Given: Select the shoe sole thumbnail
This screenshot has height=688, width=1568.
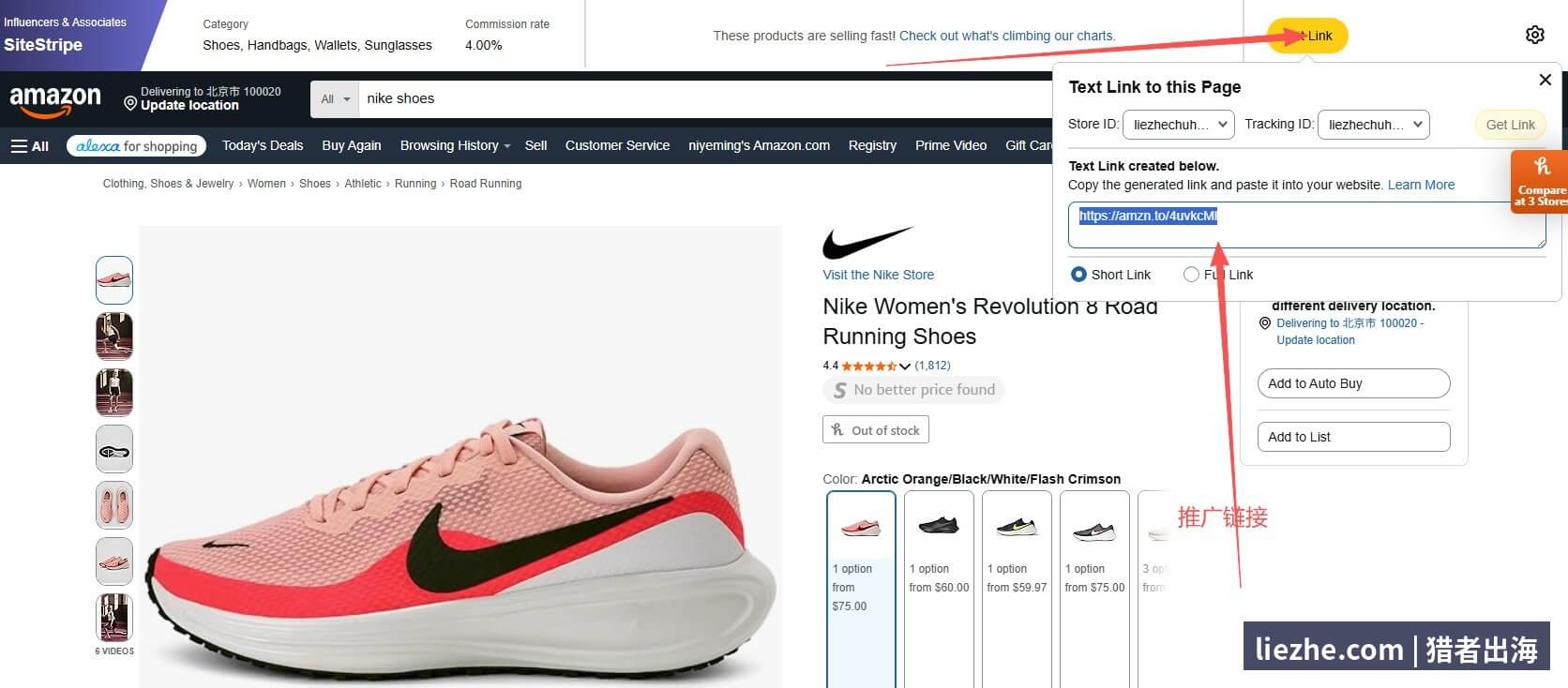Looking at the screenshot, I should 114,449.
